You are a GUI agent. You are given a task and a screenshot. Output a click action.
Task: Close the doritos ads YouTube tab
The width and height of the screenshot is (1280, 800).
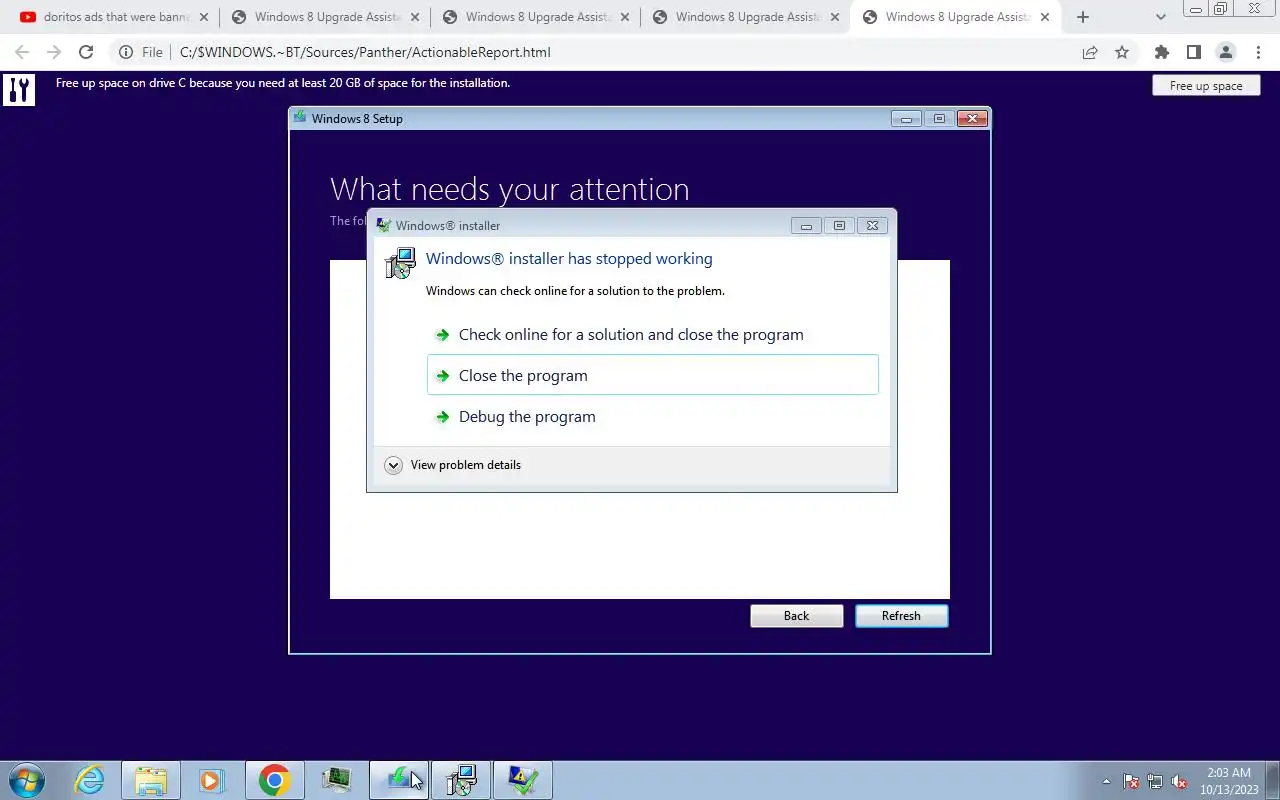205,17
